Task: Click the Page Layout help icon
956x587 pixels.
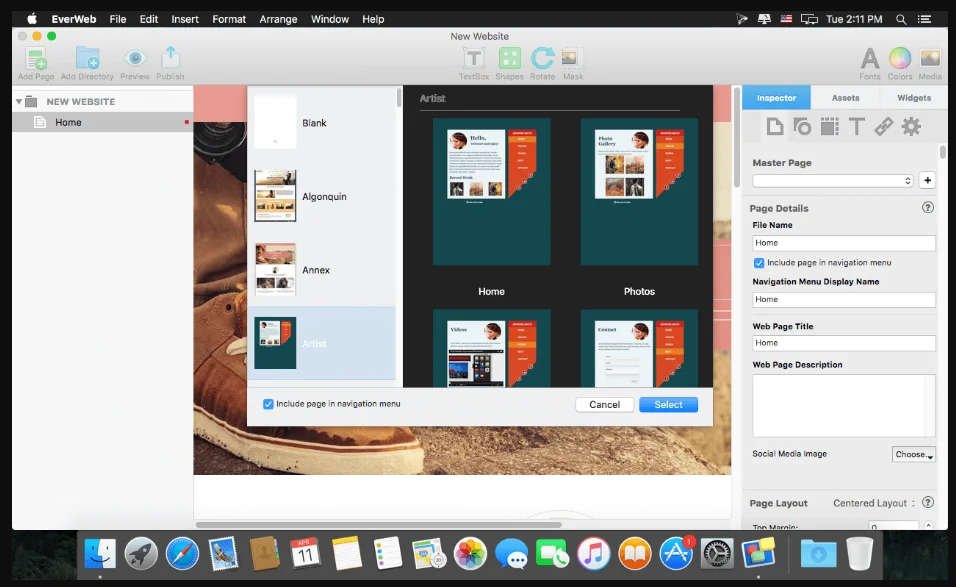Action: (x=927, y=502)
